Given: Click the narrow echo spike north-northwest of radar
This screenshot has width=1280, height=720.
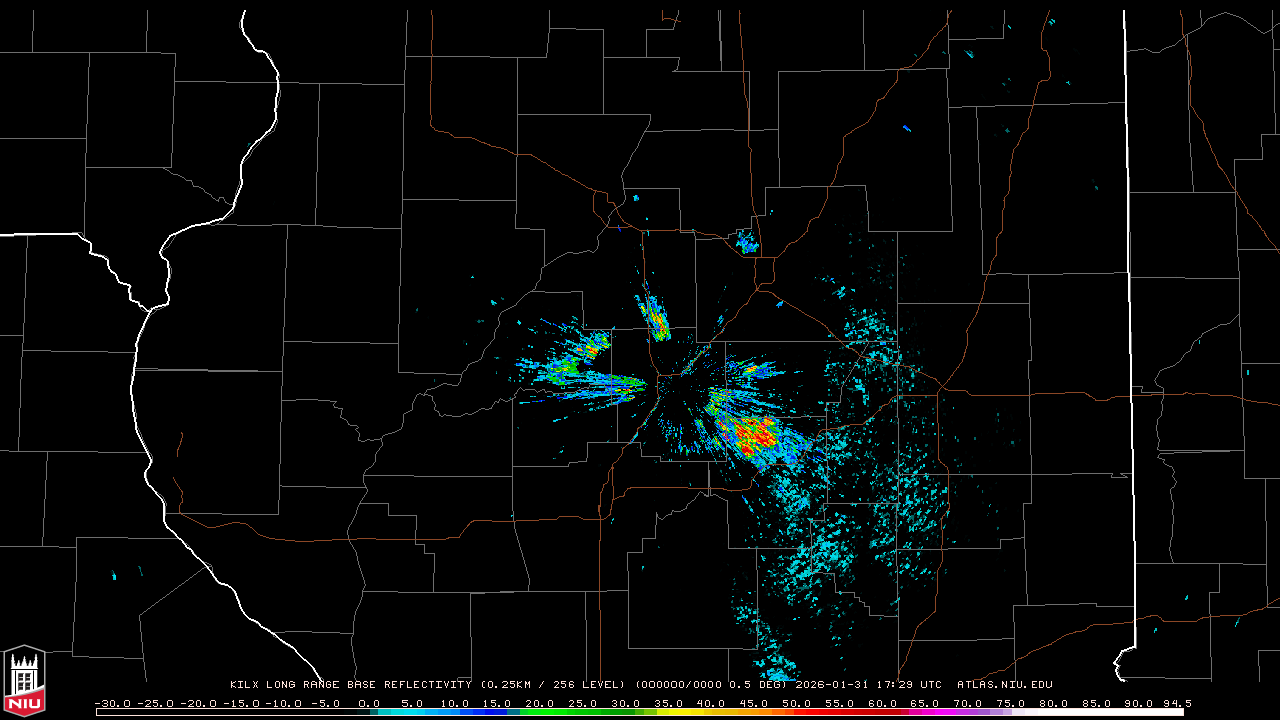Looking at the screenshot, I should click(655, 318).
